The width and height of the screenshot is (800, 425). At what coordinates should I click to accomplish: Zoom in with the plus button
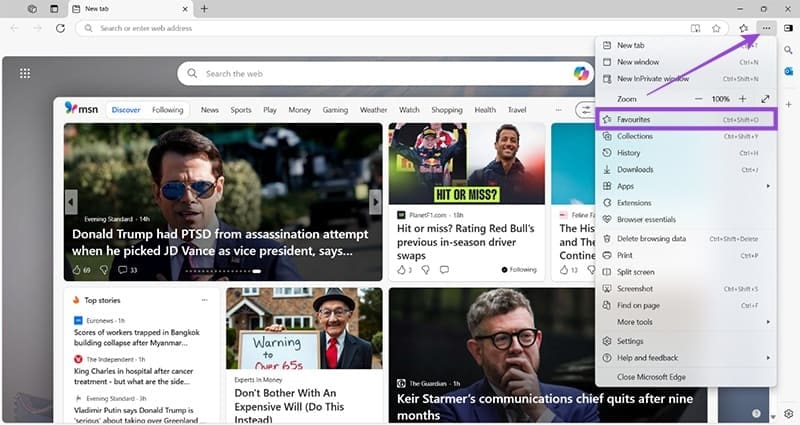pos(742,99)
